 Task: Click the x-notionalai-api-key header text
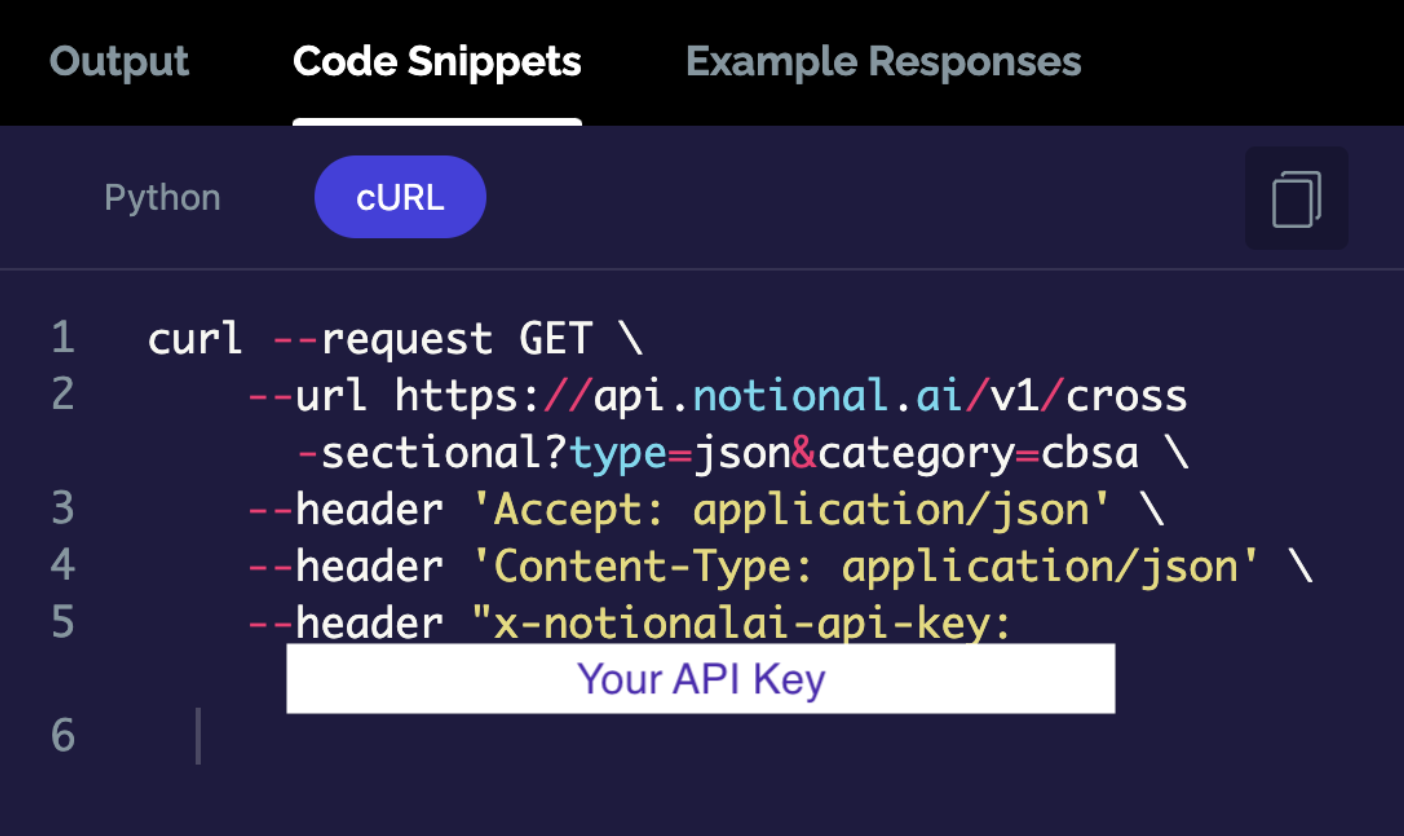tap(741, 624)
